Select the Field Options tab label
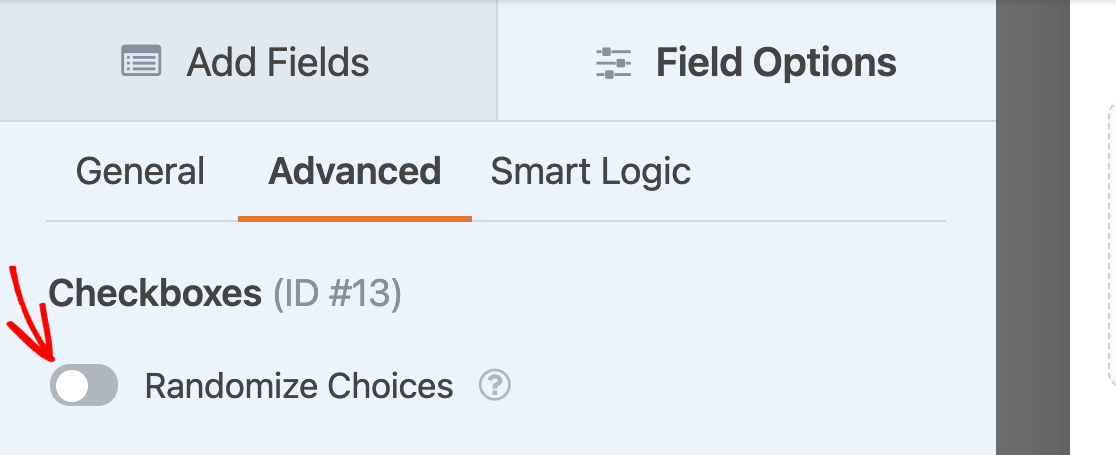Image resolution: width=1116 pixels, height=455 pixels. click(x=776, y=63)
